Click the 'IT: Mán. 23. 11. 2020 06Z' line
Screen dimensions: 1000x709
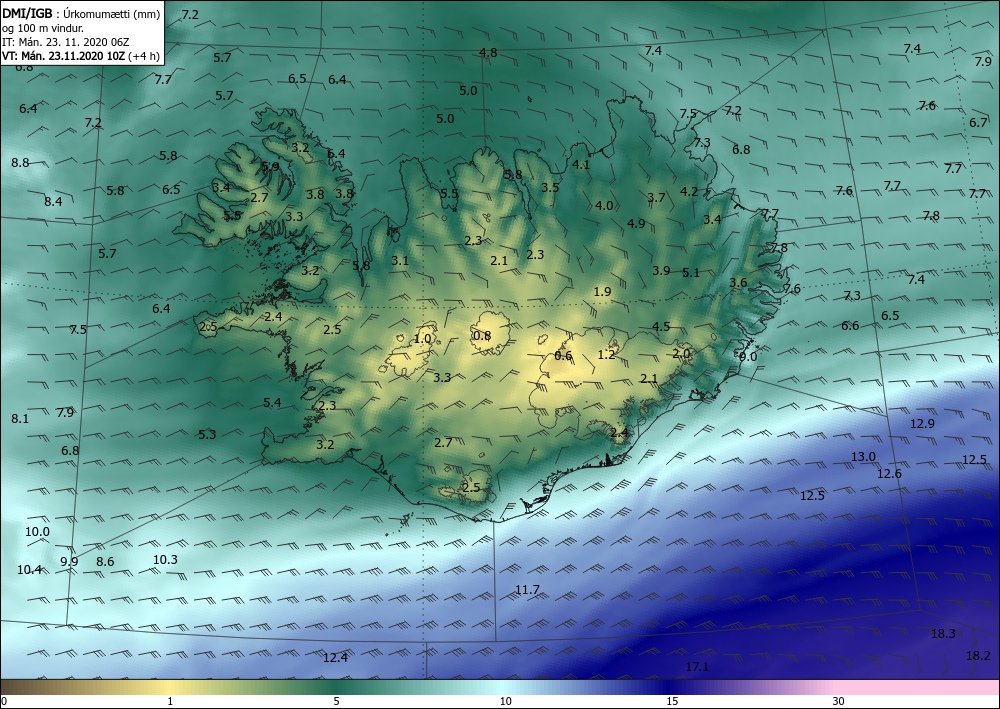66,42
